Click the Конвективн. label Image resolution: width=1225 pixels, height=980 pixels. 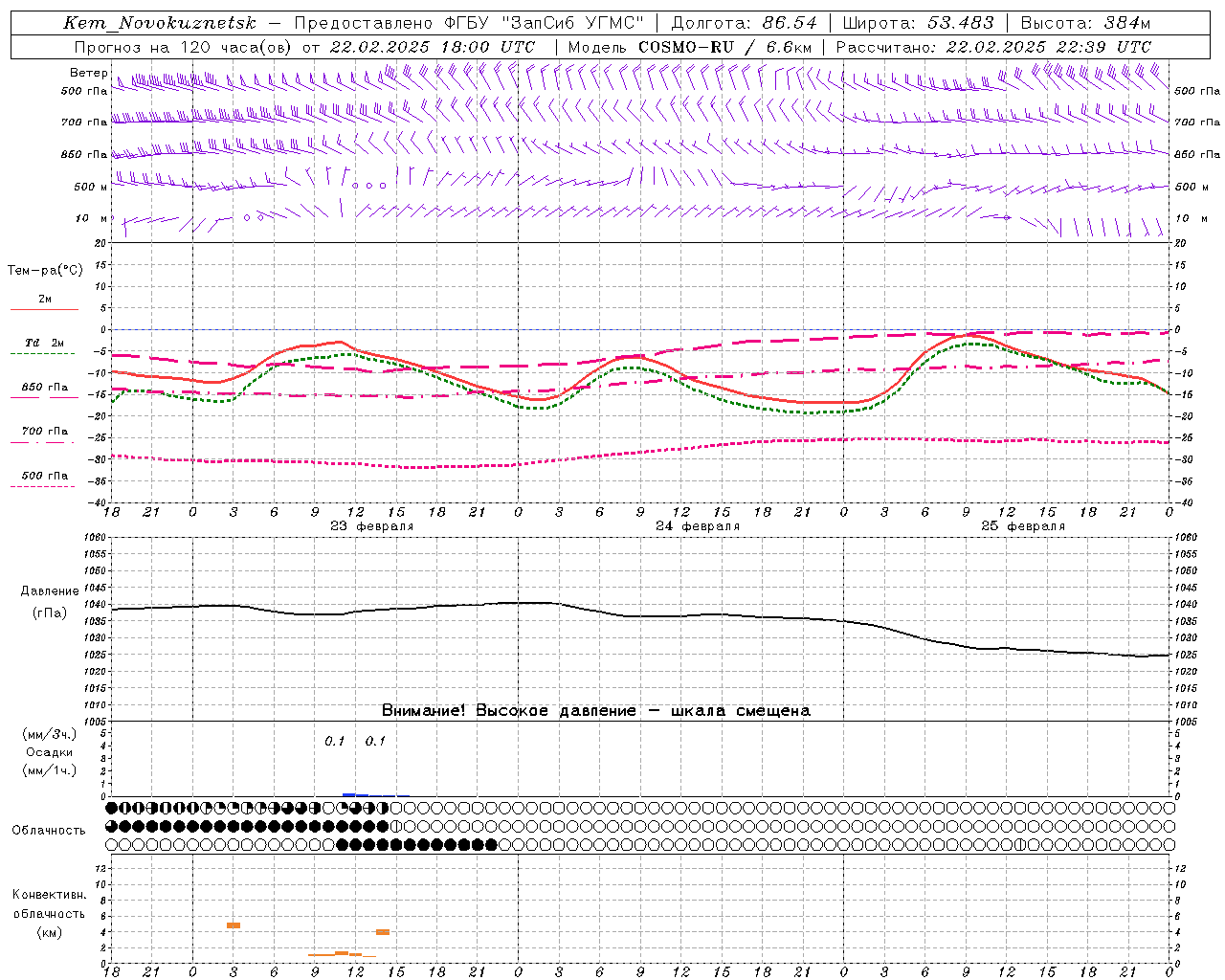49,895
